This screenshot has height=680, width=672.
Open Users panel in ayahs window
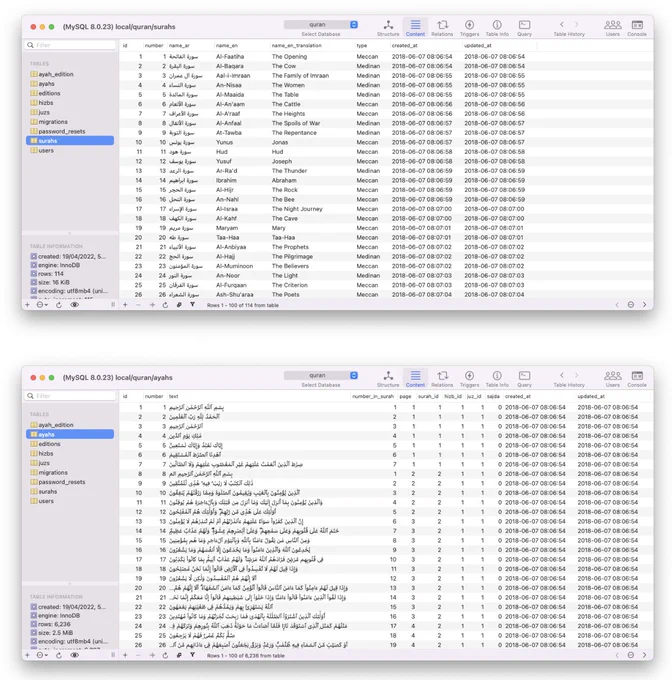coord(613,379)
